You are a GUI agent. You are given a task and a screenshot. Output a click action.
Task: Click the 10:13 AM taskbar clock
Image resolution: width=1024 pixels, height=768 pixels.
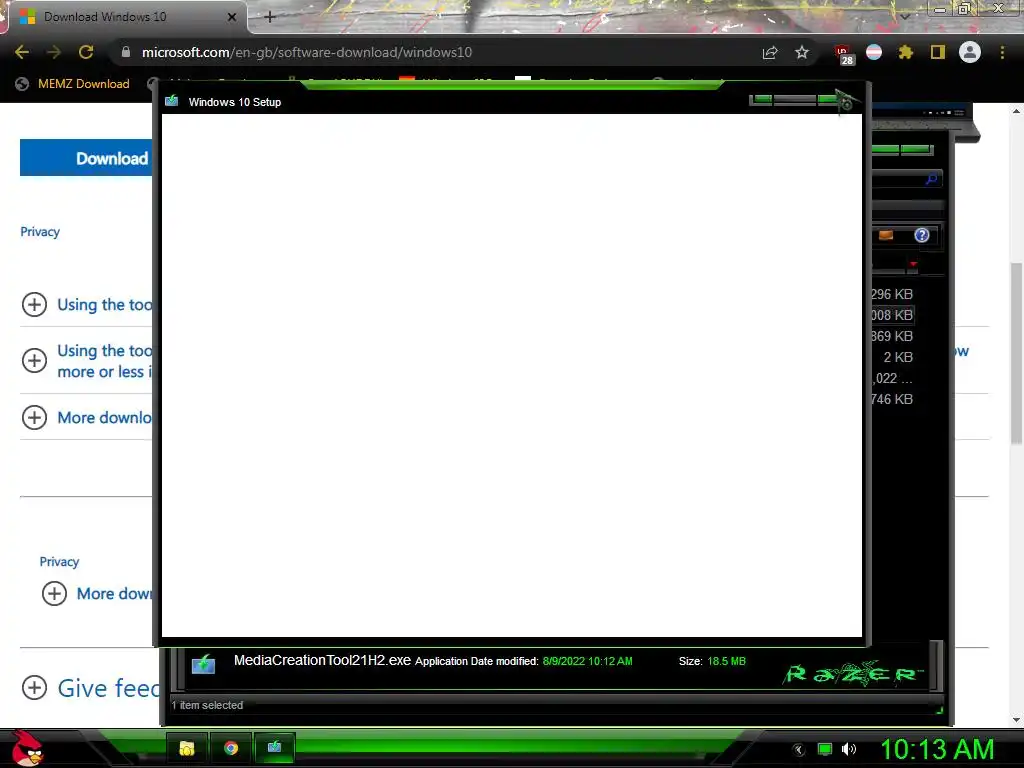click(x=937, y=750)
